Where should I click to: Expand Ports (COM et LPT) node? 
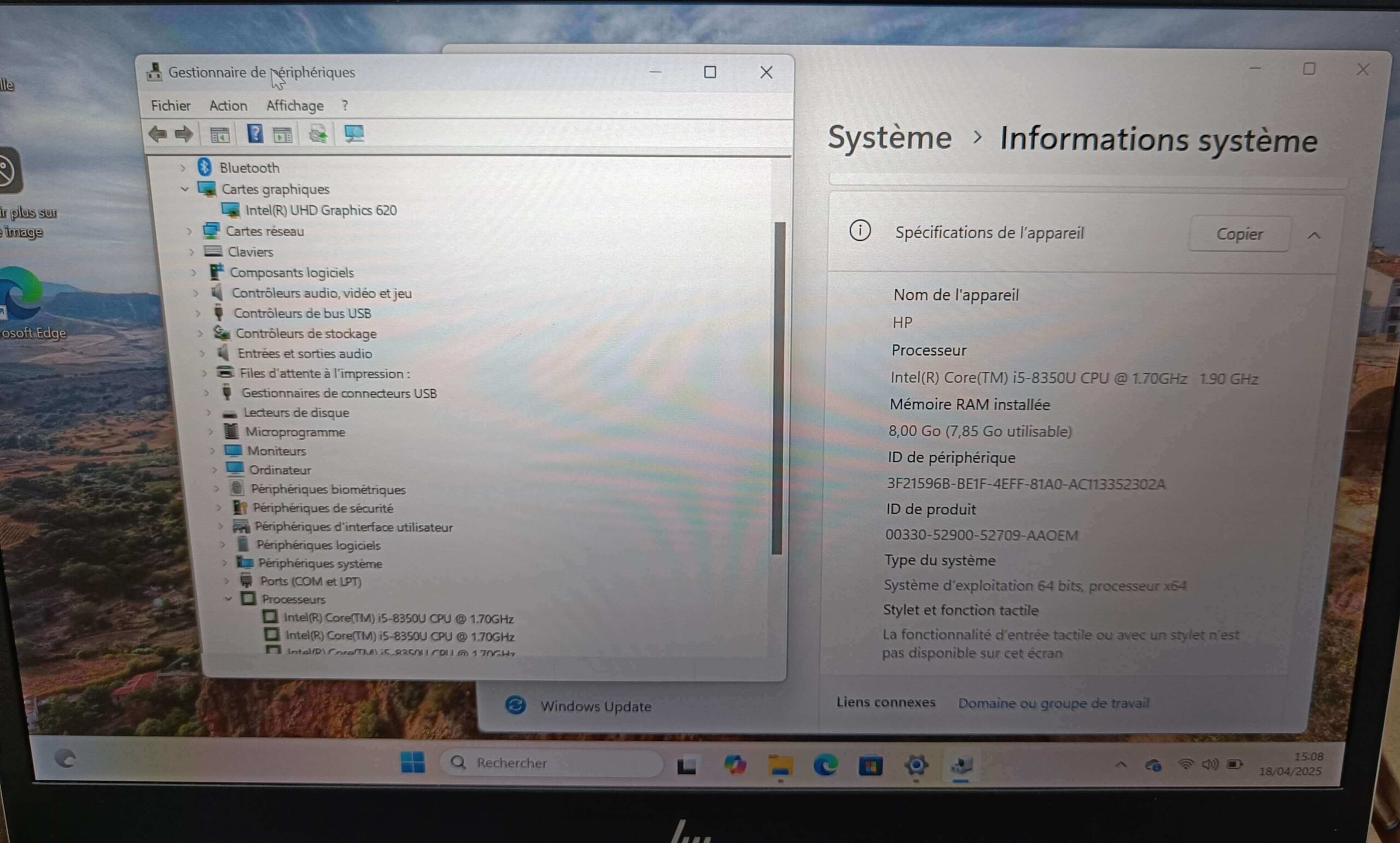(x=226, y=581)
